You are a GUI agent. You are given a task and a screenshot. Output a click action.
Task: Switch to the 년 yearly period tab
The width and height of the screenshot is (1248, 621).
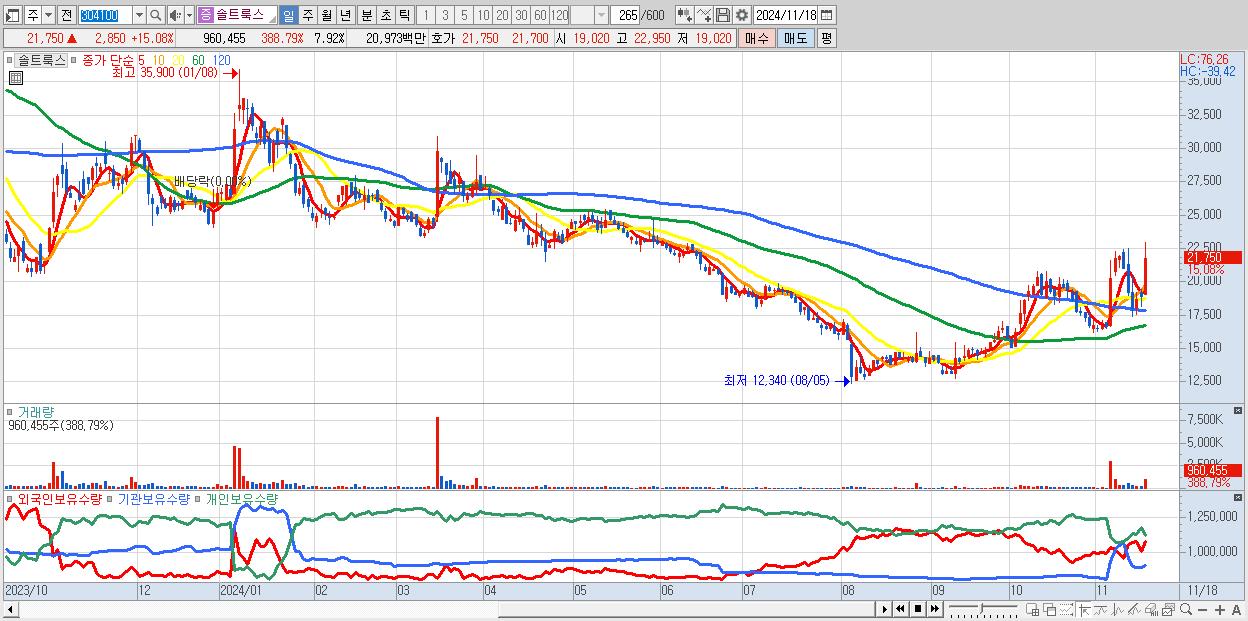point(345,15)
